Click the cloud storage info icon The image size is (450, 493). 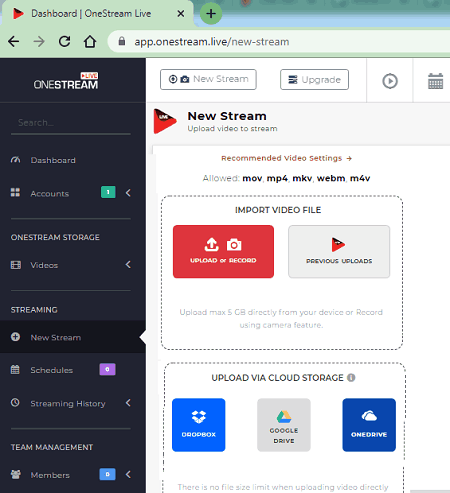pos(351,378)
